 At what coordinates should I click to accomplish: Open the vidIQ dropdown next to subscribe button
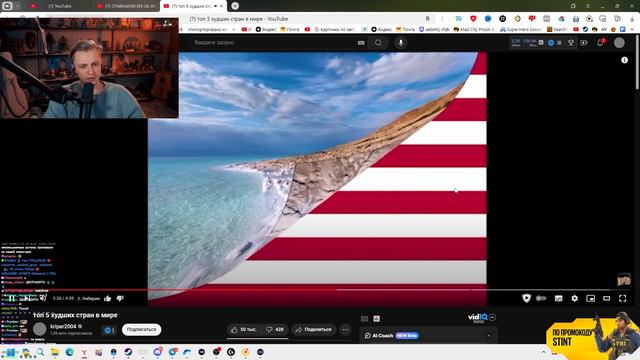108,330
